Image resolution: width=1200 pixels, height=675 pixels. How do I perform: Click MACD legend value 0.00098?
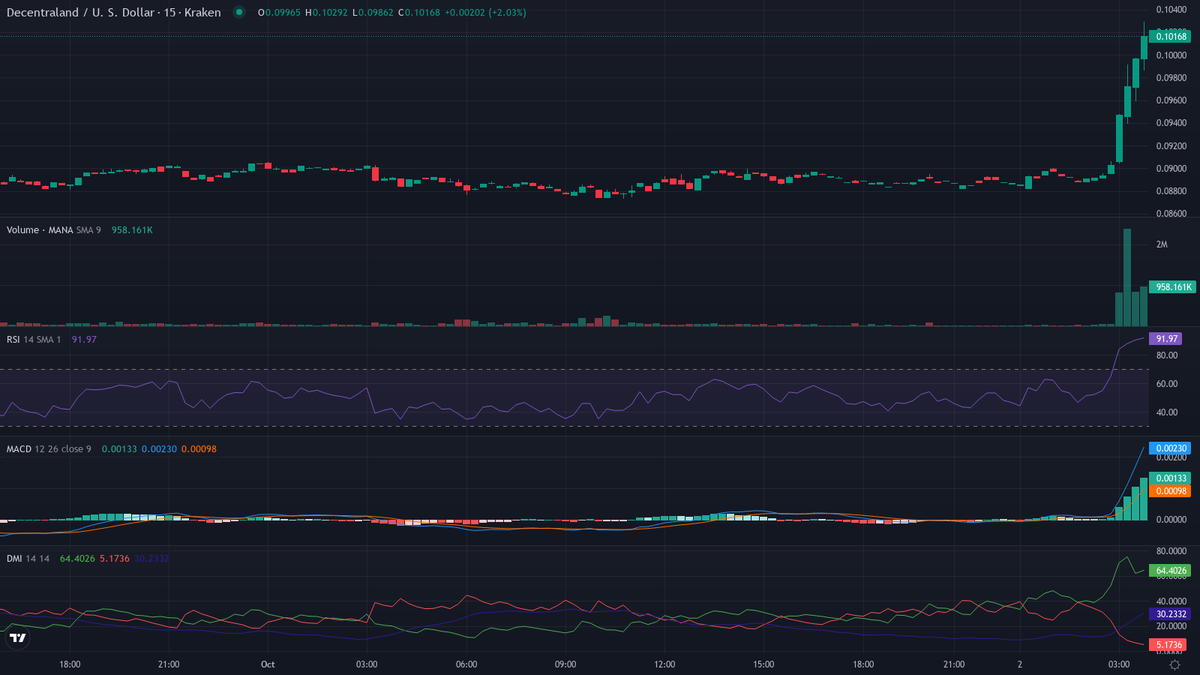pos(200,449)
